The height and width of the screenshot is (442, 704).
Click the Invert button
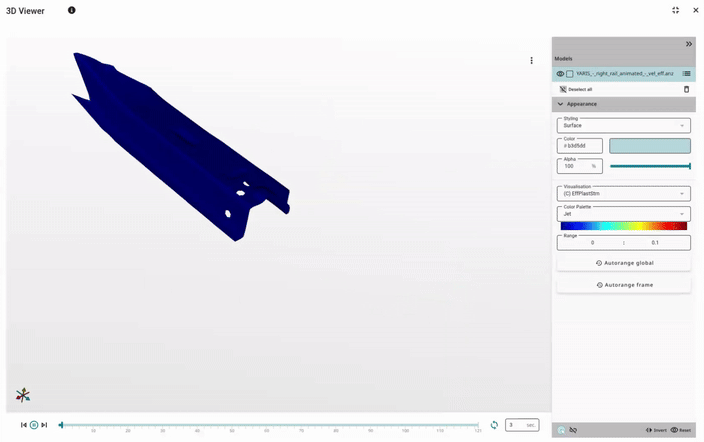[656, 430]
